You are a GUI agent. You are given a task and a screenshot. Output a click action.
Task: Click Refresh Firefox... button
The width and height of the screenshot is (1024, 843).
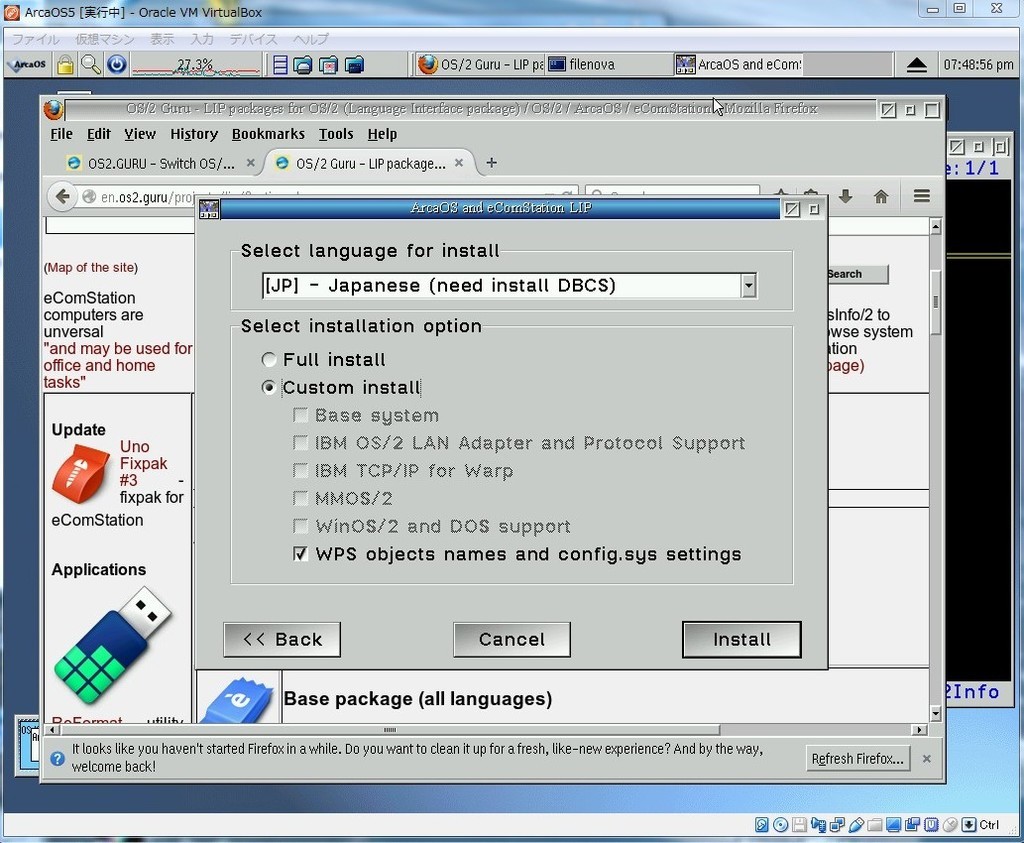click(x=857, y=759)
